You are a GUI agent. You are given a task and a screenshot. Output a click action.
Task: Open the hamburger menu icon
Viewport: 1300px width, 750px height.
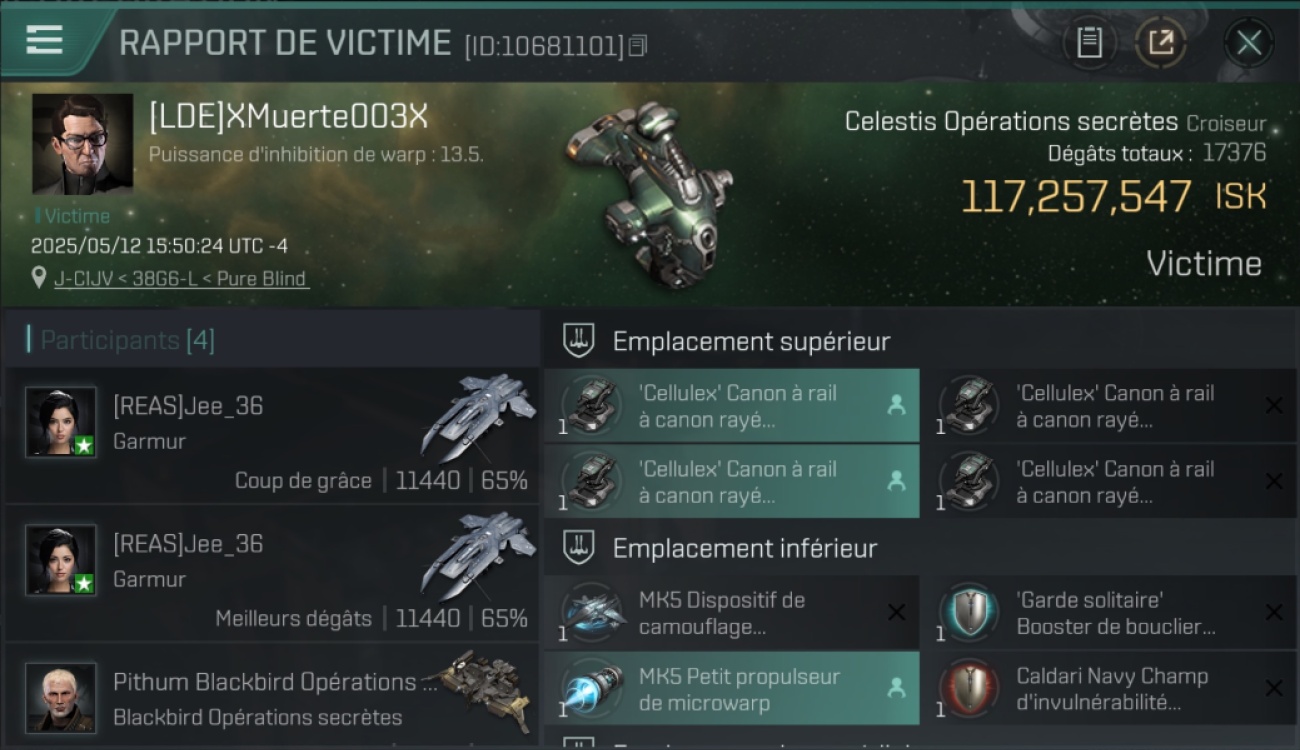point(44,41)
